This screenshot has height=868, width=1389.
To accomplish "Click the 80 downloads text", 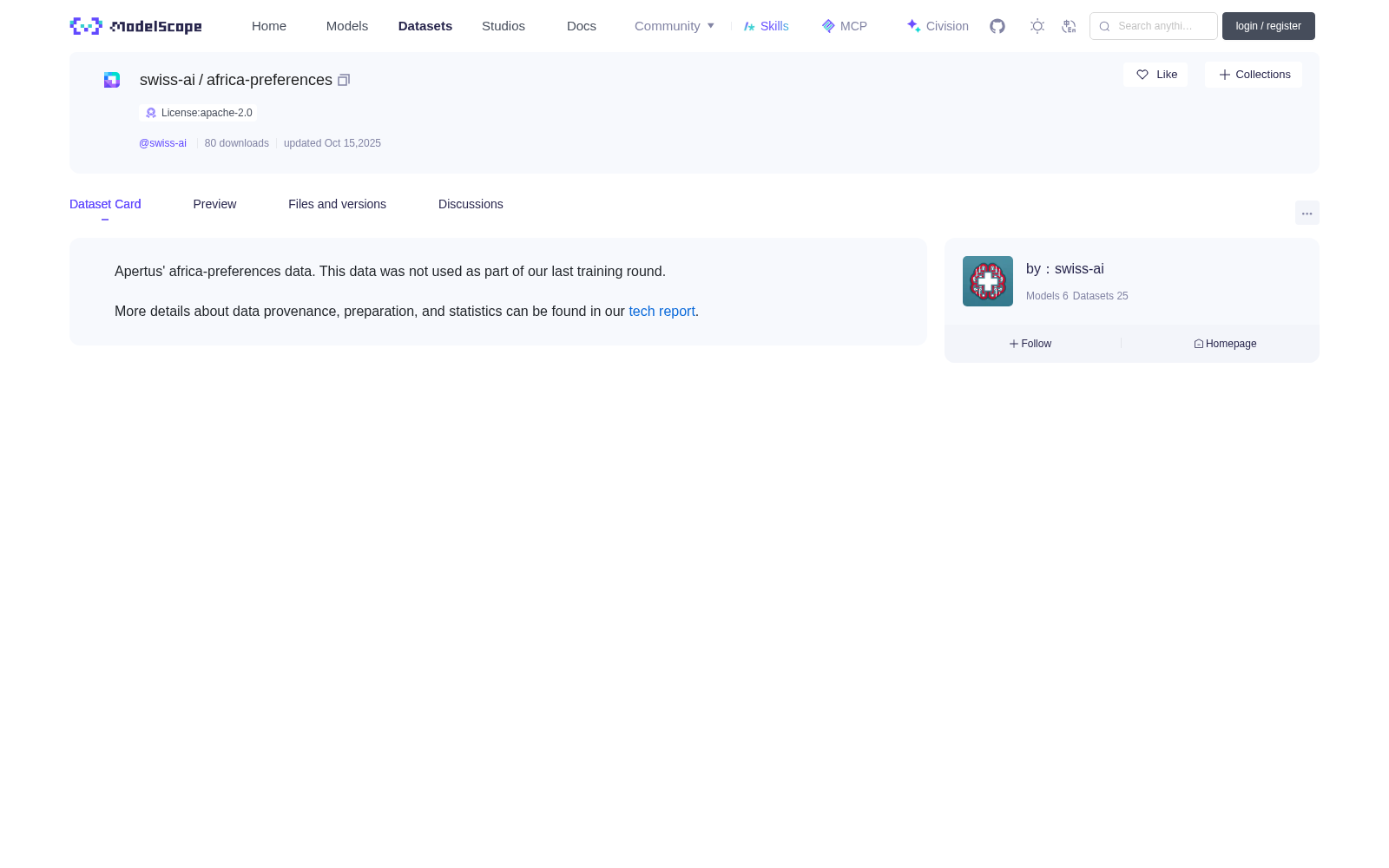I will click(237, 143).
